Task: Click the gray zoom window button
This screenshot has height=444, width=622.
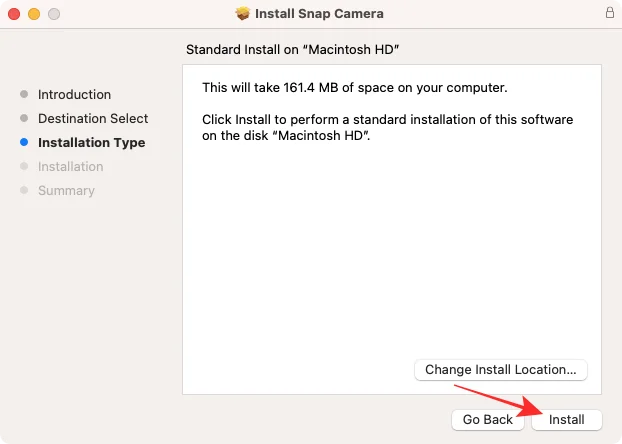Action: [54, 14]
